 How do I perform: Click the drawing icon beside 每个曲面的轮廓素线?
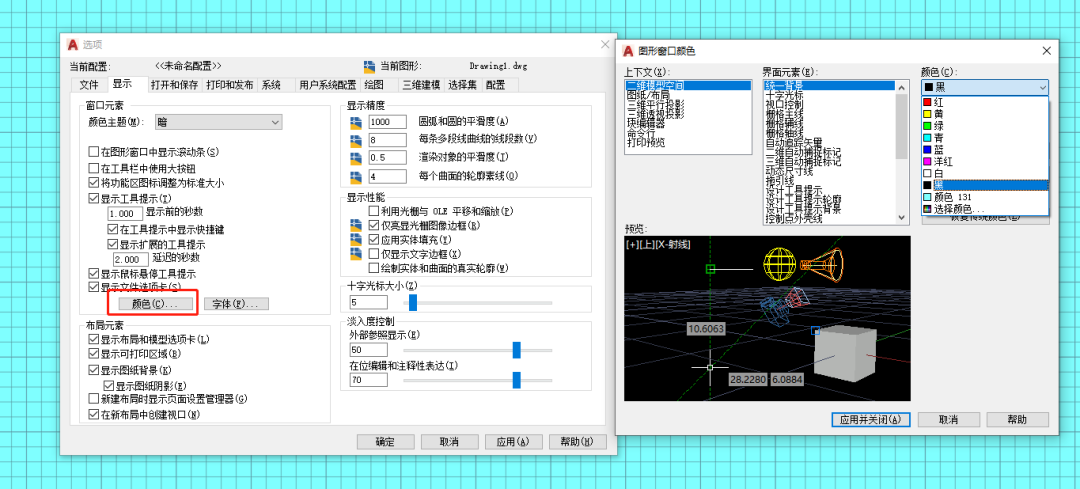353,176
